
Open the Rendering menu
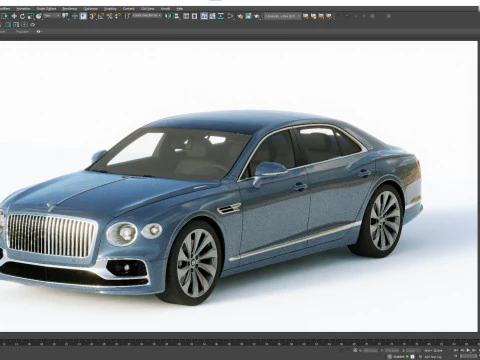(x=70, y=9)
